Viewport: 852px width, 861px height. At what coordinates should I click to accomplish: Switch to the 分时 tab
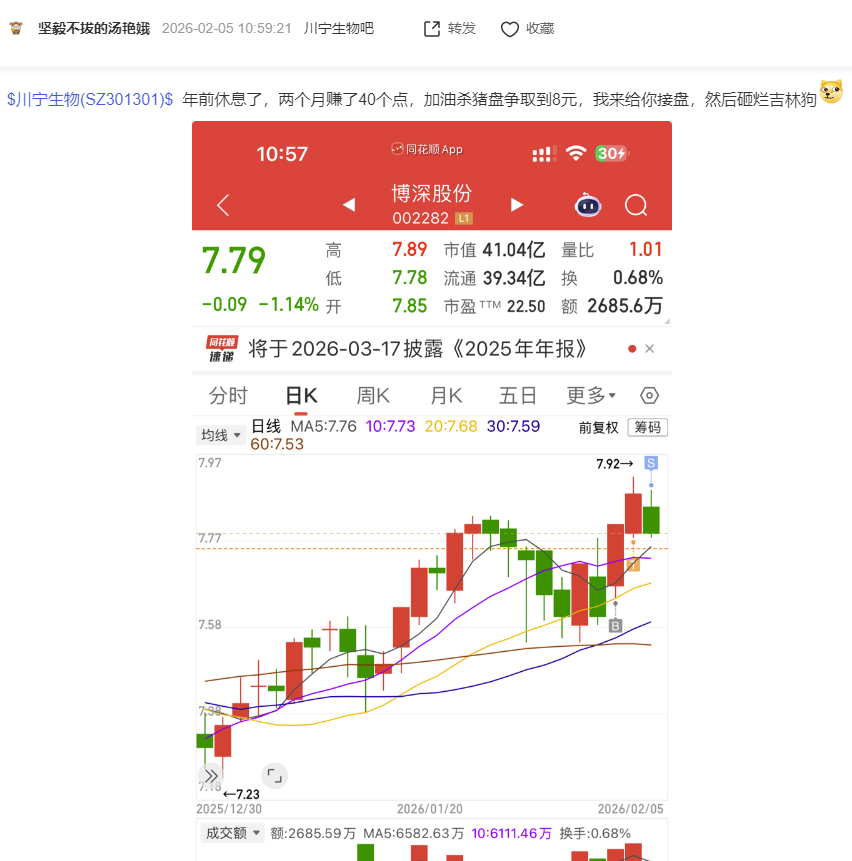[228, 396]
